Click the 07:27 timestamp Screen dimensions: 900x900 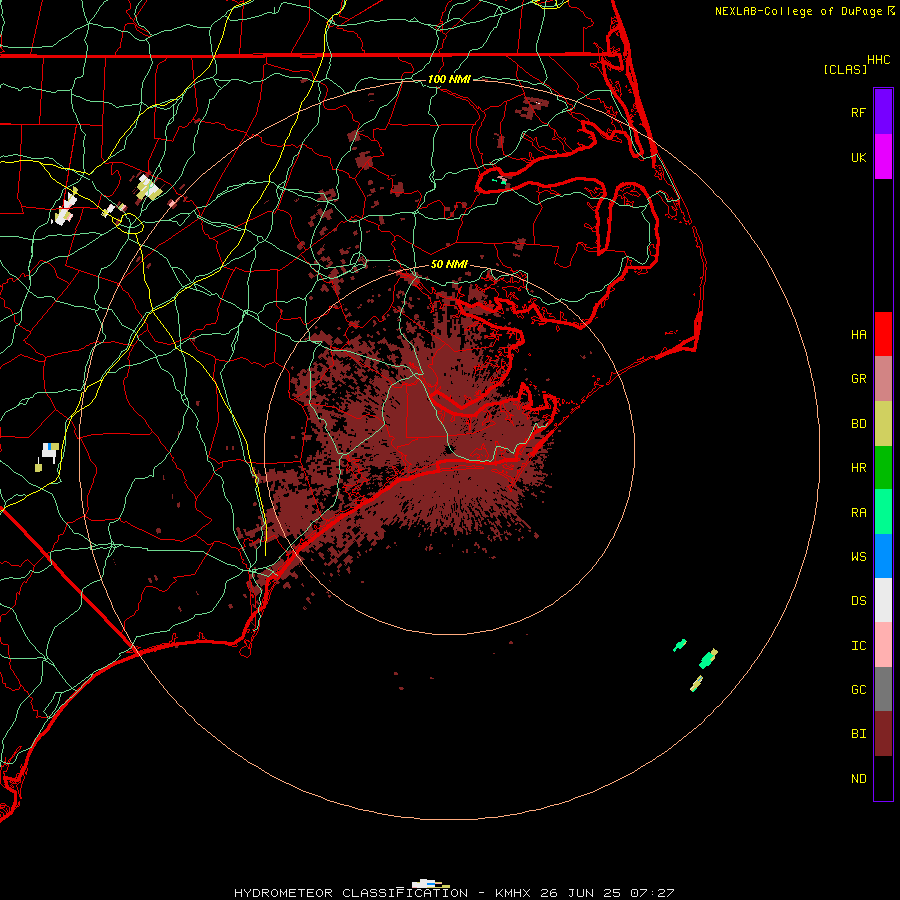click(652, 893)
